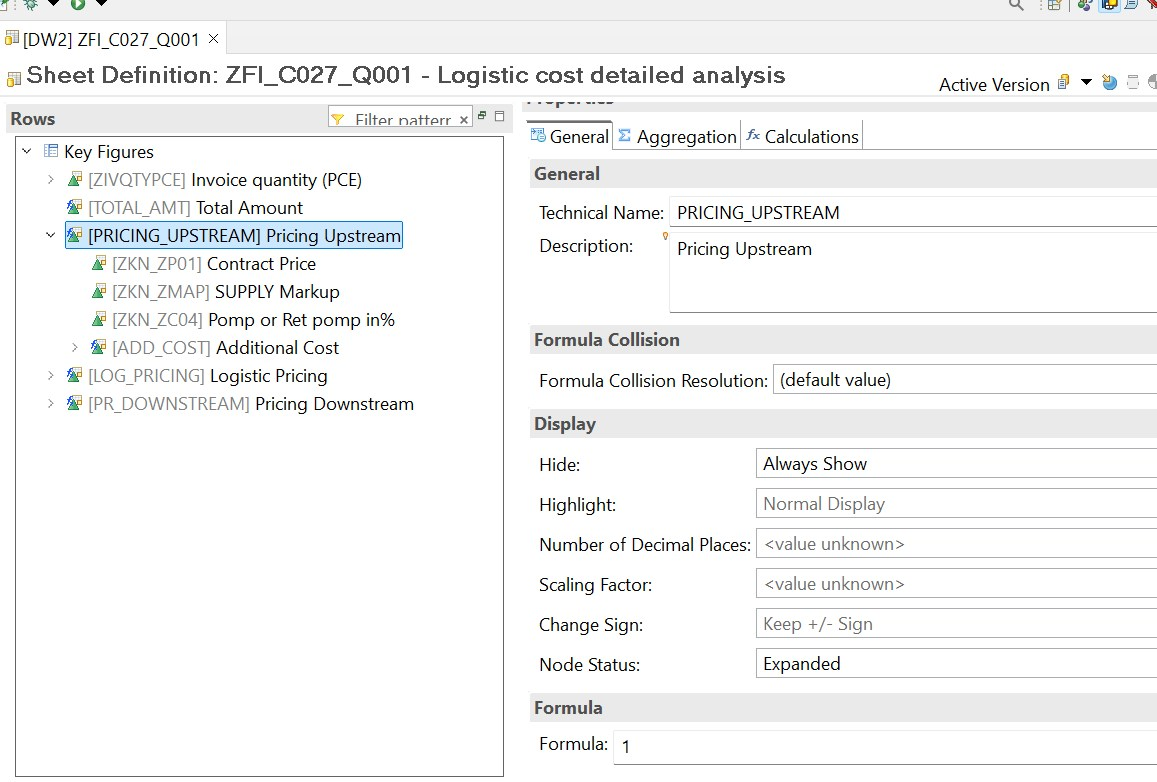Switch to the Calculations tab

[802, 137]
